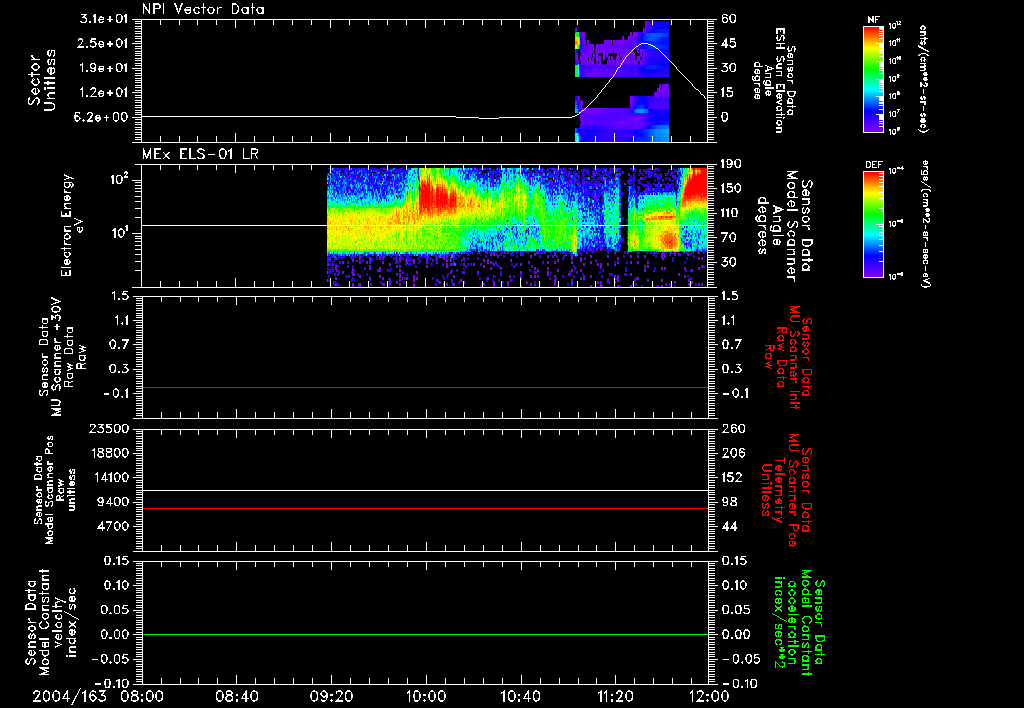Click the 98 telemetry tick label
The height and width of the screenshot is (708, 1024).
(x=729, y=502)
